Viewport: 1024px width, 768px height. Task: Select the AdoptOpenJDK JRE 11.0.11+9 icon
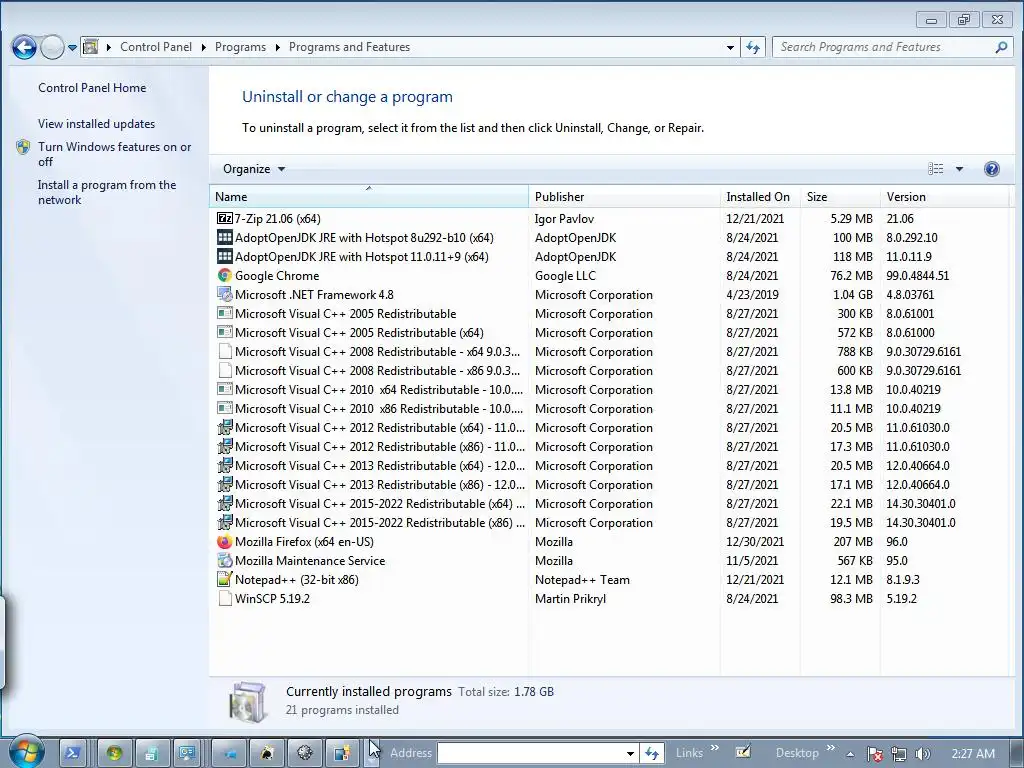click(225, 257)
